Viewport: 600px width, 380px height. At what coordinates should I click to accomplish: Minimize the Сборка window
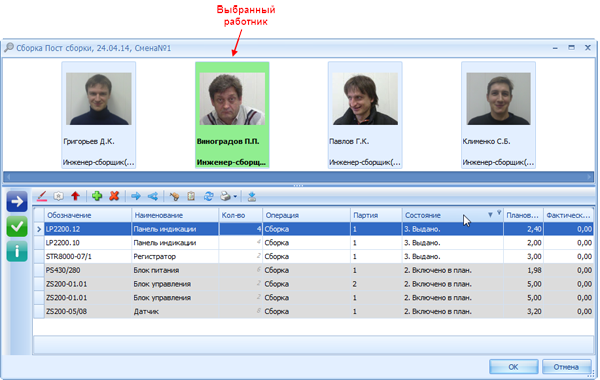pos(555,48)
